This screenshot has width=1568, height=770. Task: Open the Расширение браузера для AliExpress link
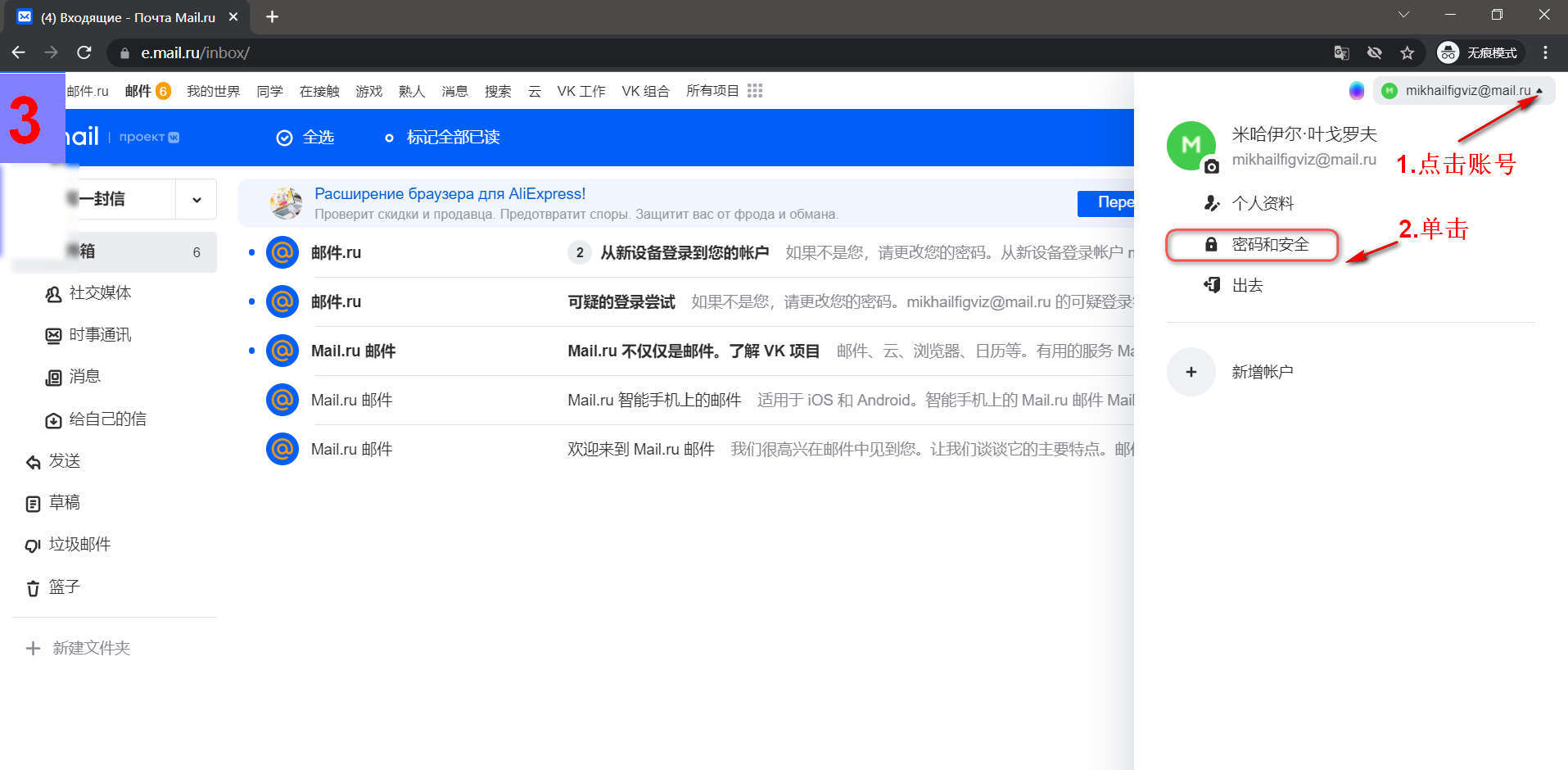(450, 194)
